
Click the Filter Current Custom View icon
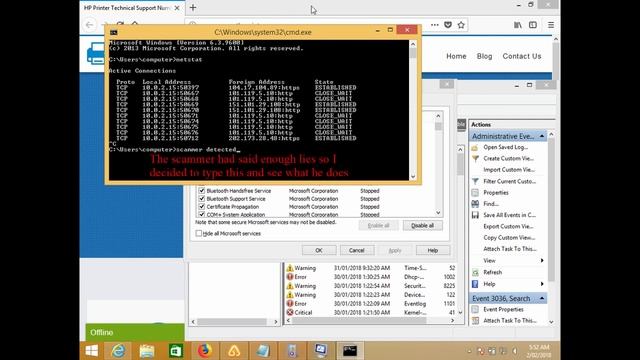[x=475, y=181]
